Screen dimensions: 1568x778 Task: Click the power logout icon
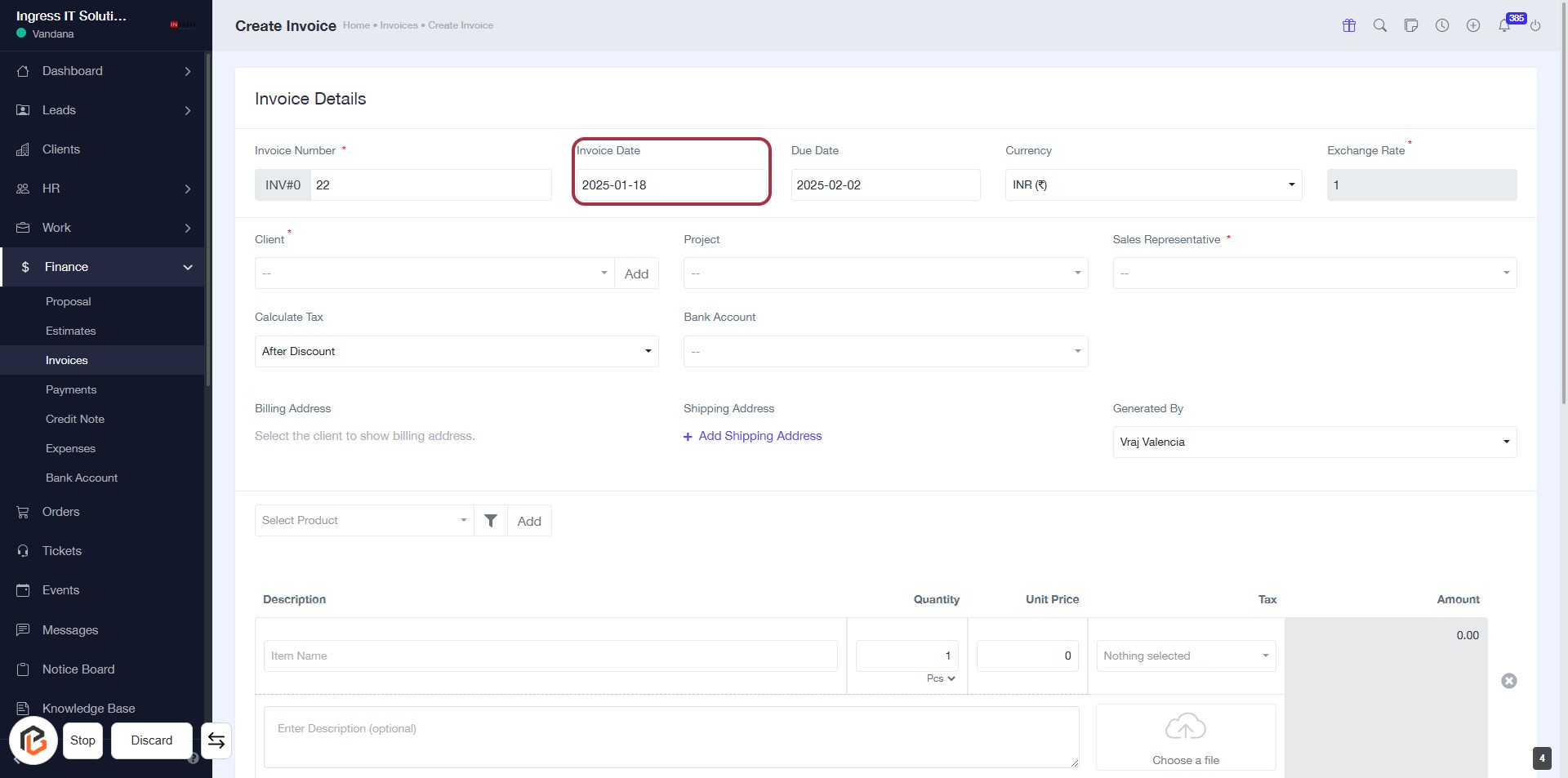1535,25
